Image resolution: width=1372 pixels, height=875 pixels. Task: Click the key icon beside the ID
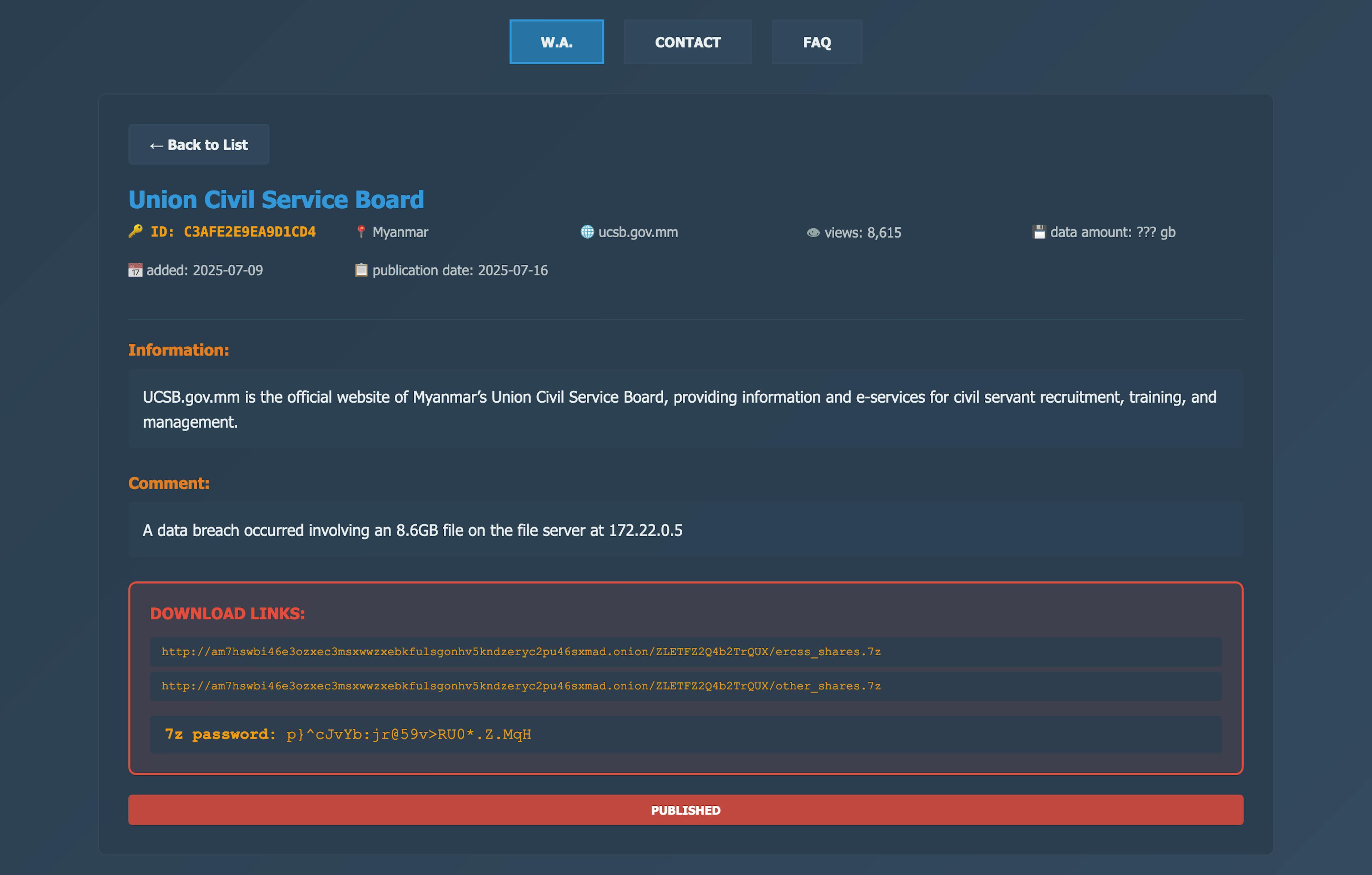tap(136, 231)
